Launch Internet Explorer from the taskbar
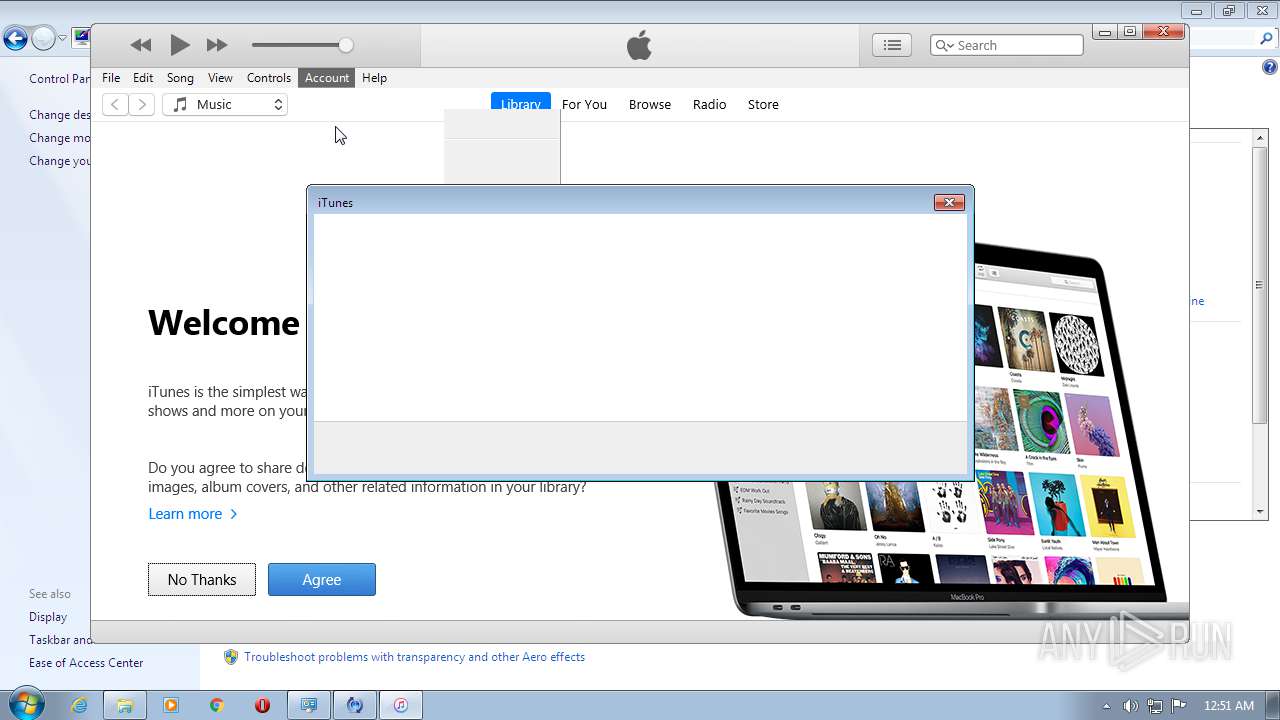1280x720 pixels. pyautogui.click(x=79, y=705)
